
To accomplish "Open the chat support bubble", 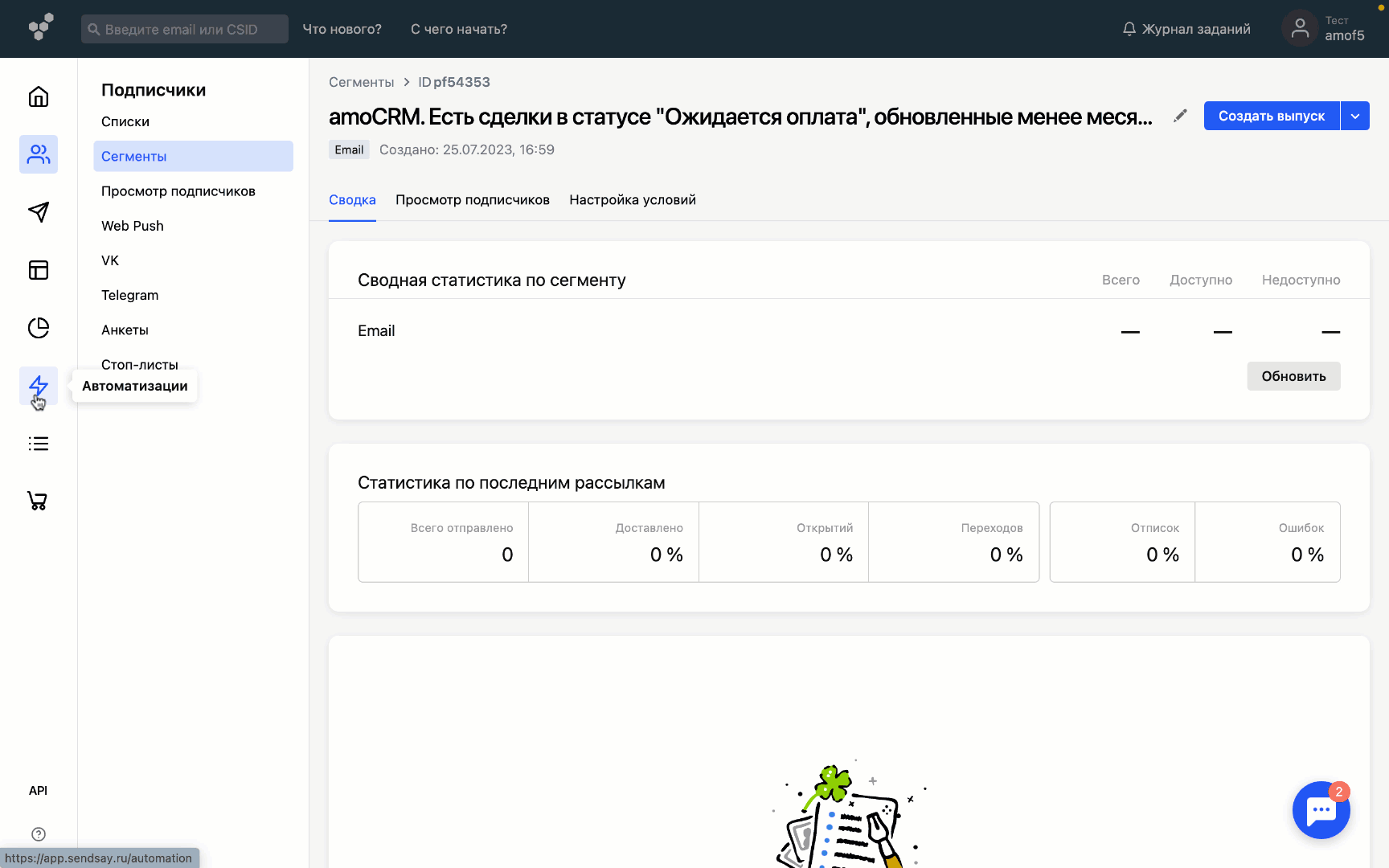I will [1321, 810].
